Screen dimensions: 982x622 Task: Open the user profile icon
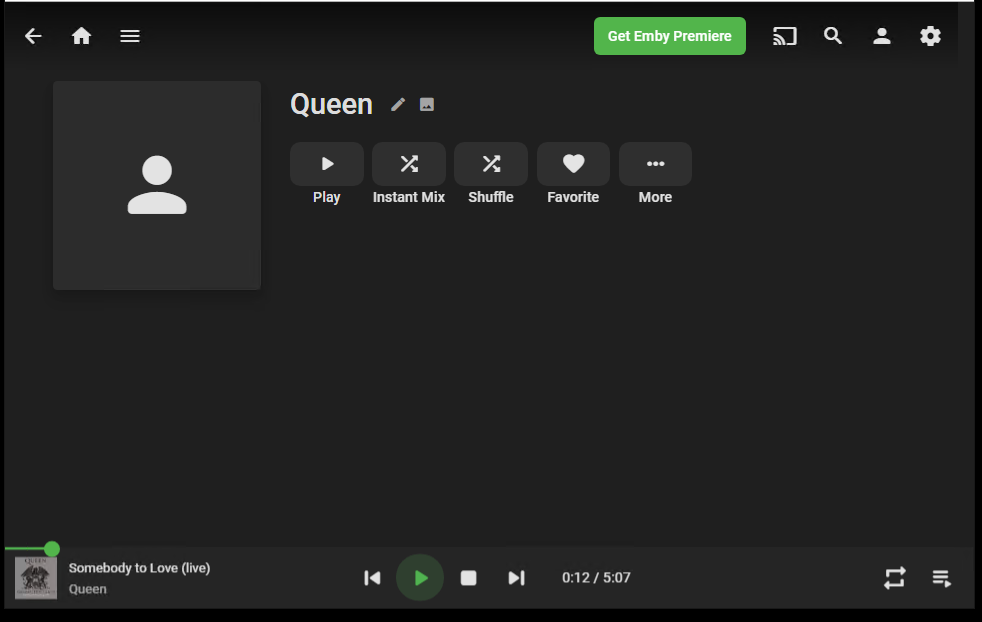click(x=882, y=36)
